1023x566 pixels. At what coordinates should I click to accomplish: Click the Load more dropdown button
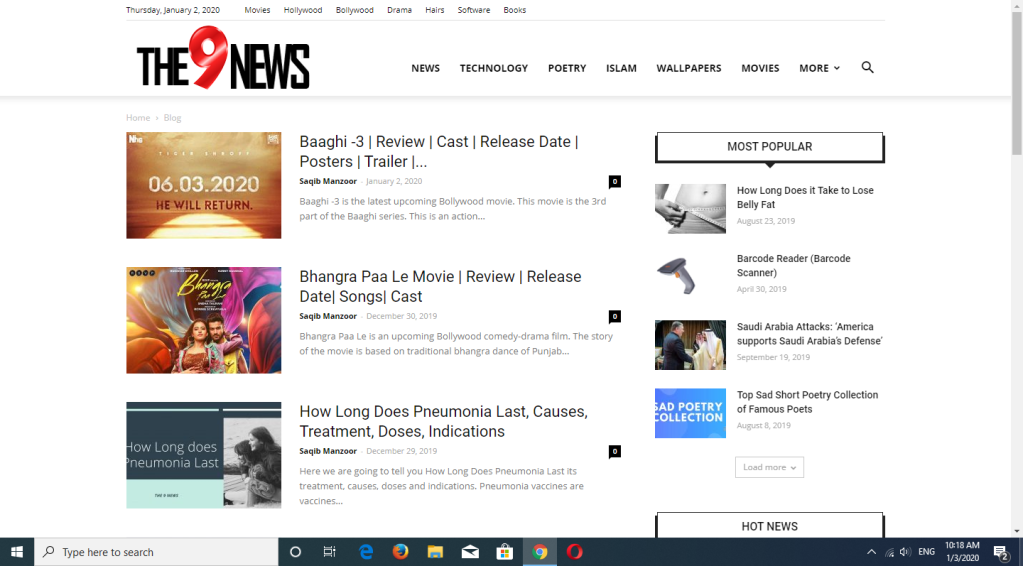point(769,467)
